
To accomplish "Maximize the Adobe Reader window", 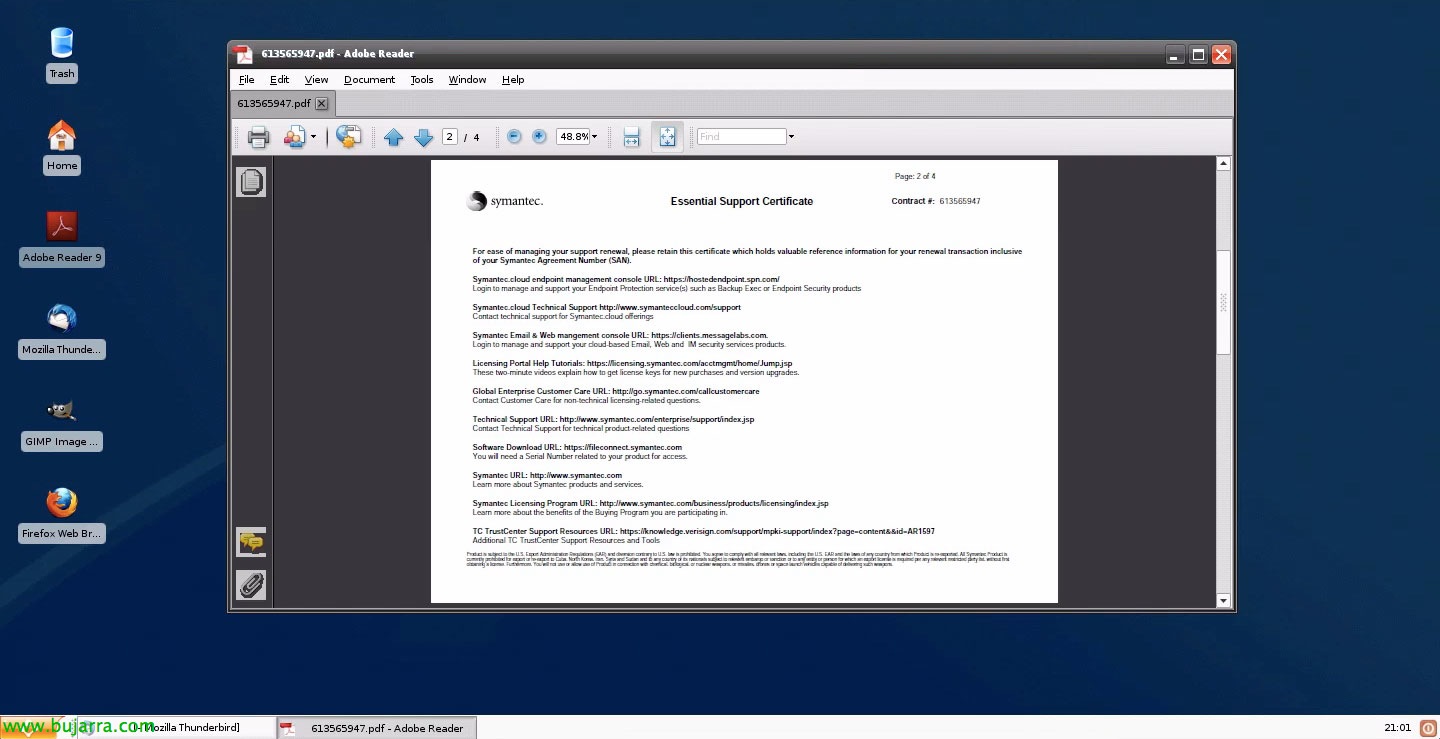I will 1198,55.
